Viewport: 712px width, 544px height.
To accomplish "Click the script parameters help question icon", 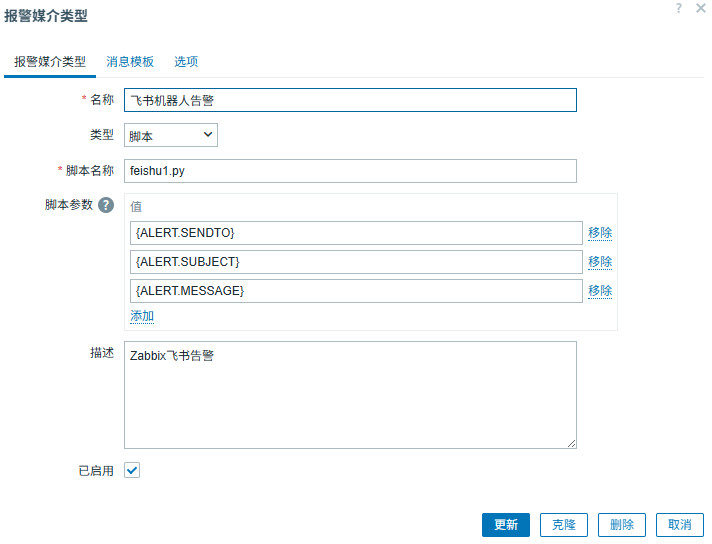I will tap(106, 205).
